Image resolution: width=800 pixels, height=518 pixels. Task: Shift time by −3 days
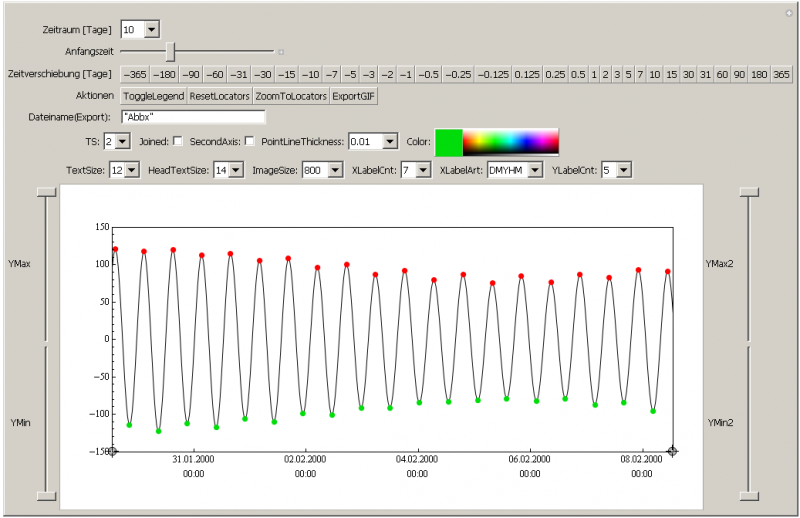tap(369, 75)
